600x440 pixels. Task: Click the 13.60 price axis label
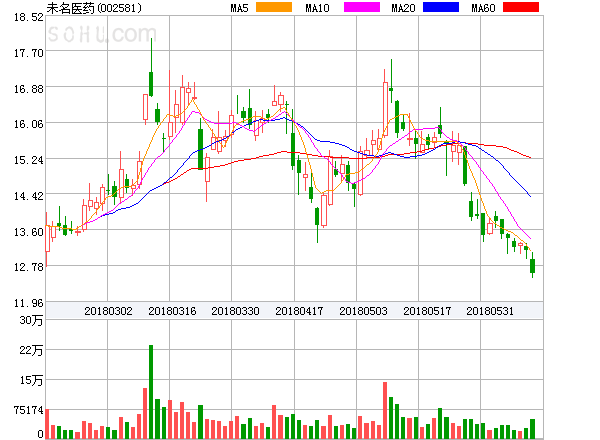tap(29, 232)
